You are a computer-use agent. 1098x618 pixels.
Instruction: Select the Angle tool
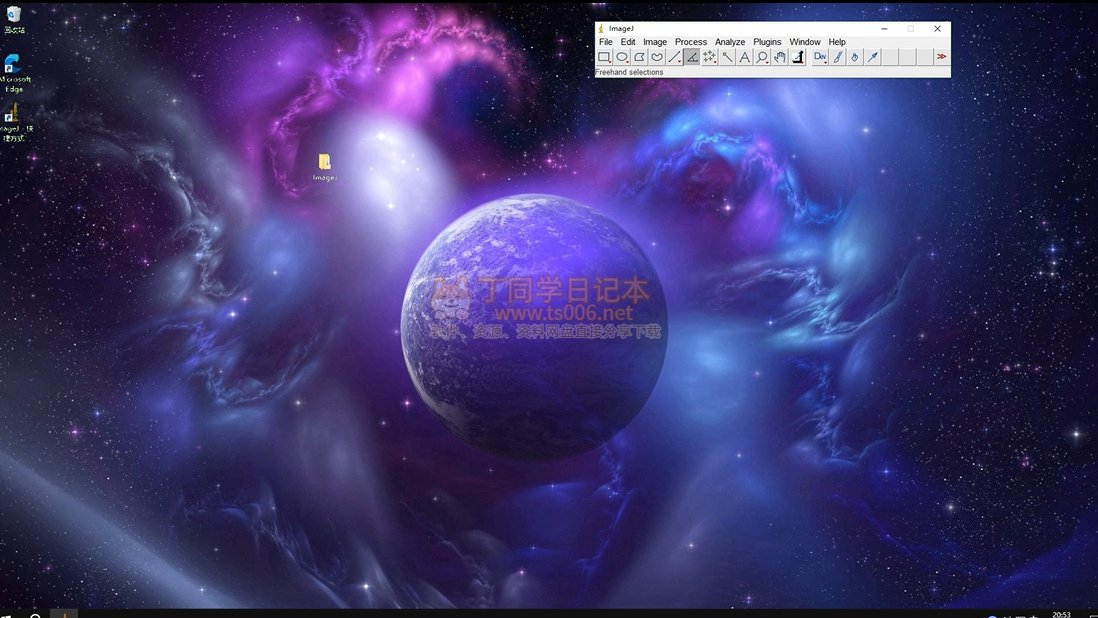tap(692, 58)
